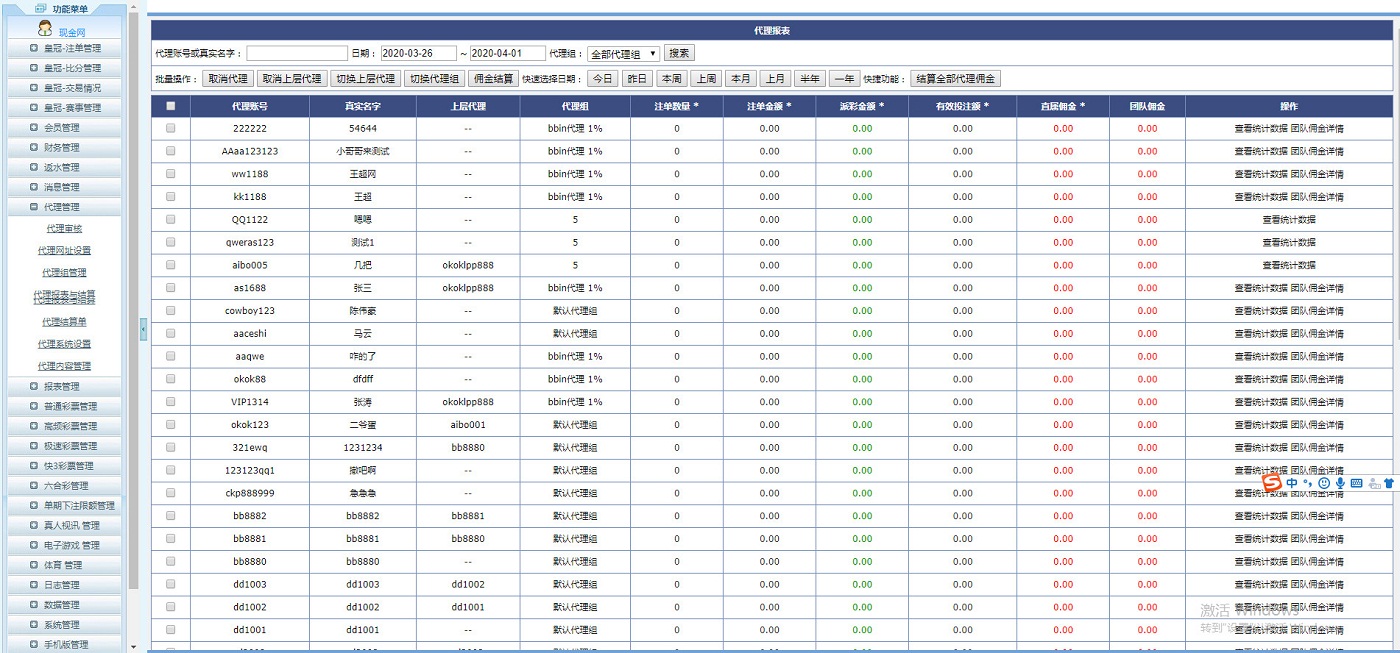Screen dimensions: 1400x653
Task: Focus the agent account name input field
Action: point(297,54)
